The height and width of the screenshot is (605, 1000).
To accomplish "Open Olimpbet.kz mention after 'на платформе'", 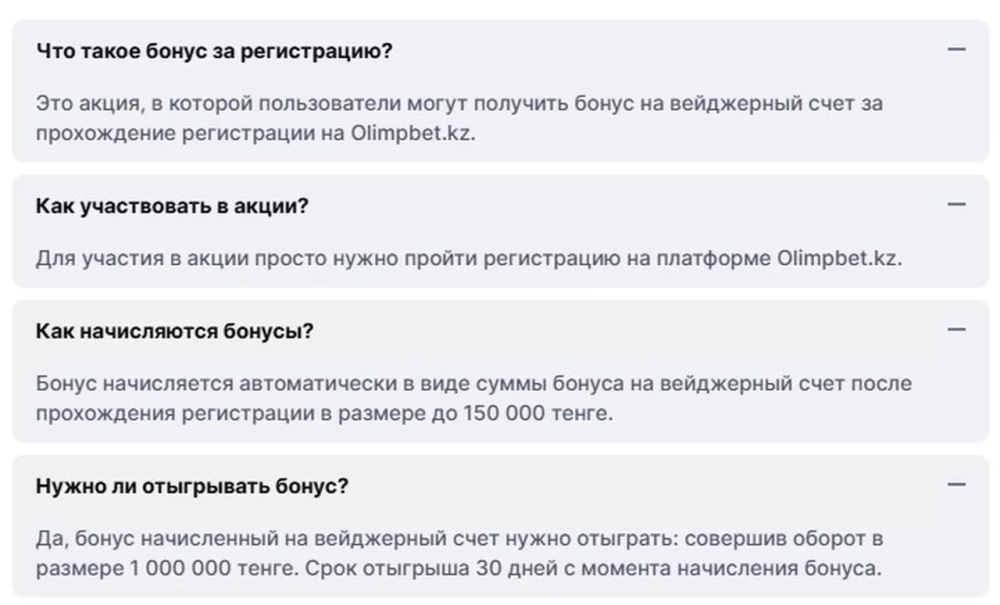I will [839, 258].
